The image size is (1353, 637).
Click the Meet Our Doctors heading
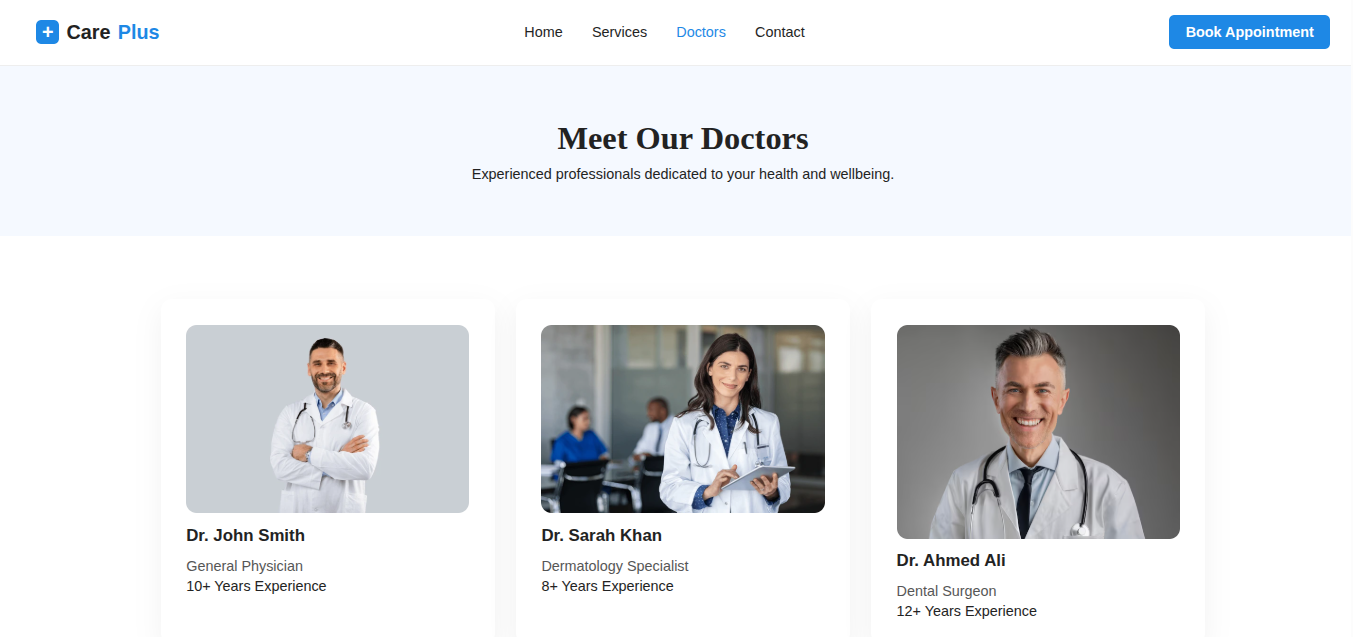click(683, 138)
